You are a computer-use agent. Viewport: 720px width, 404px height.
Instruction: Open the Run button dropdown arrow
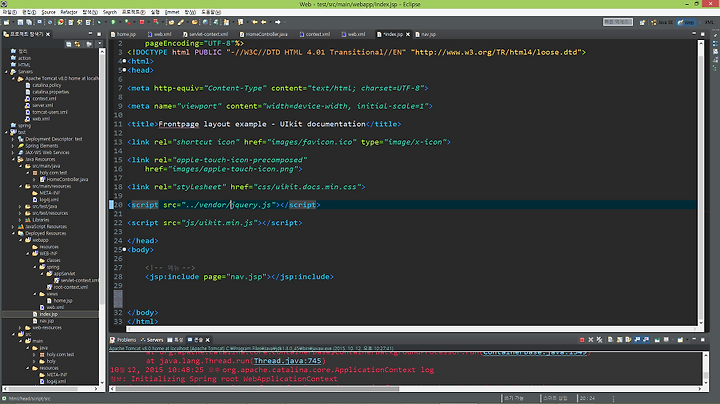point(118,22)
